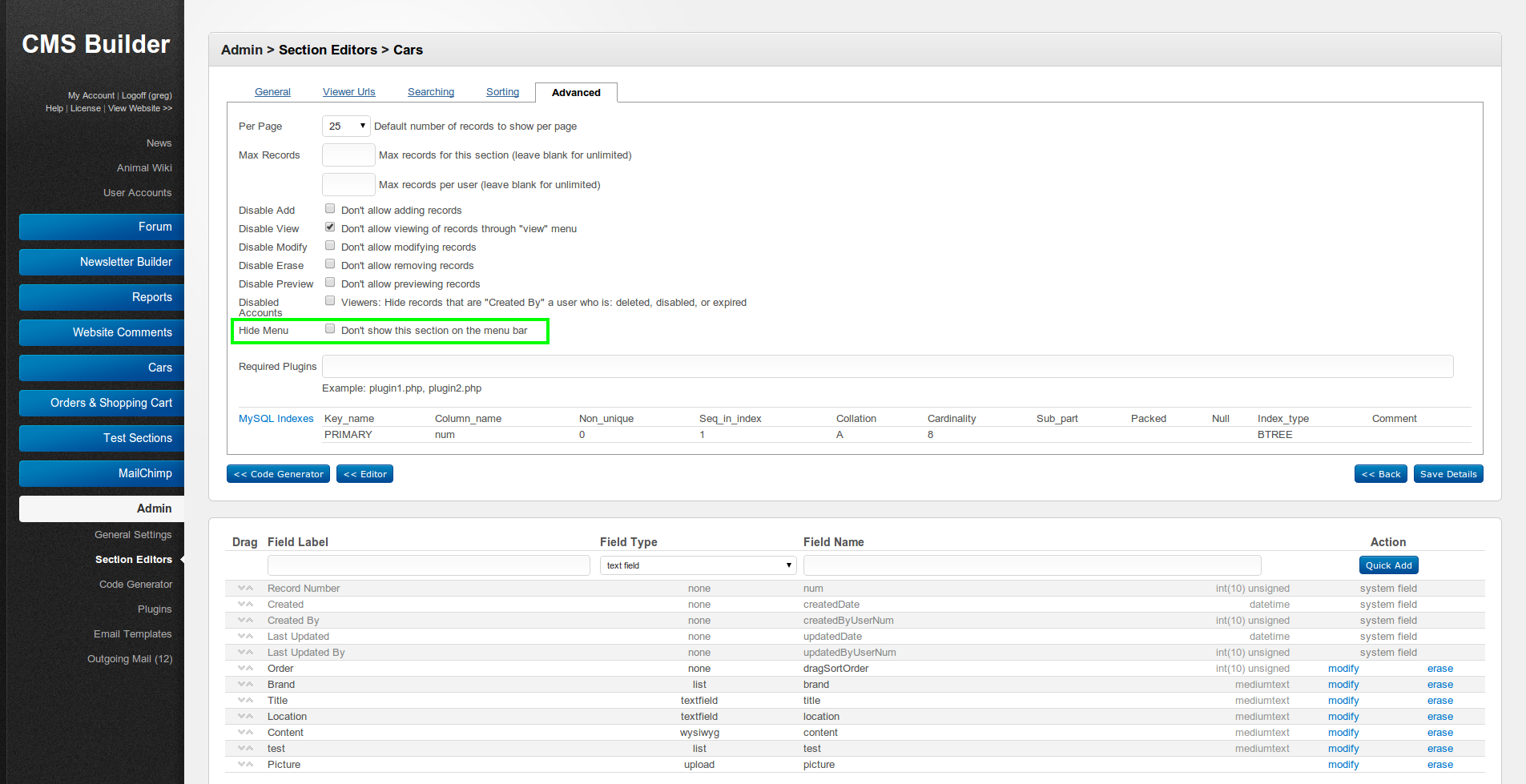Tick the Hide Menu checkbox
Image resolution: width=1526 pixels, height=784 pixels.
point(330,329)
